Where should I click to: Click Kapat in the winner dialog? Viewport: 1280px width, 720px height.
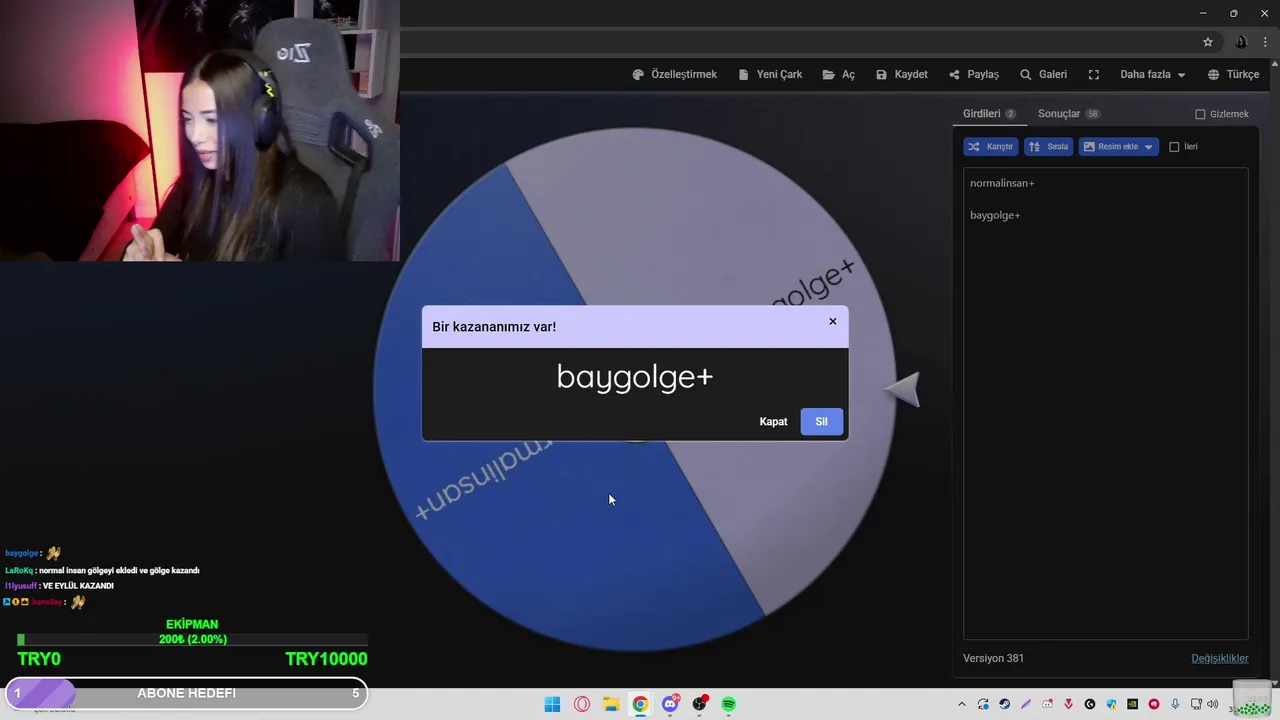pyautogui.click(x=773, y=422)
